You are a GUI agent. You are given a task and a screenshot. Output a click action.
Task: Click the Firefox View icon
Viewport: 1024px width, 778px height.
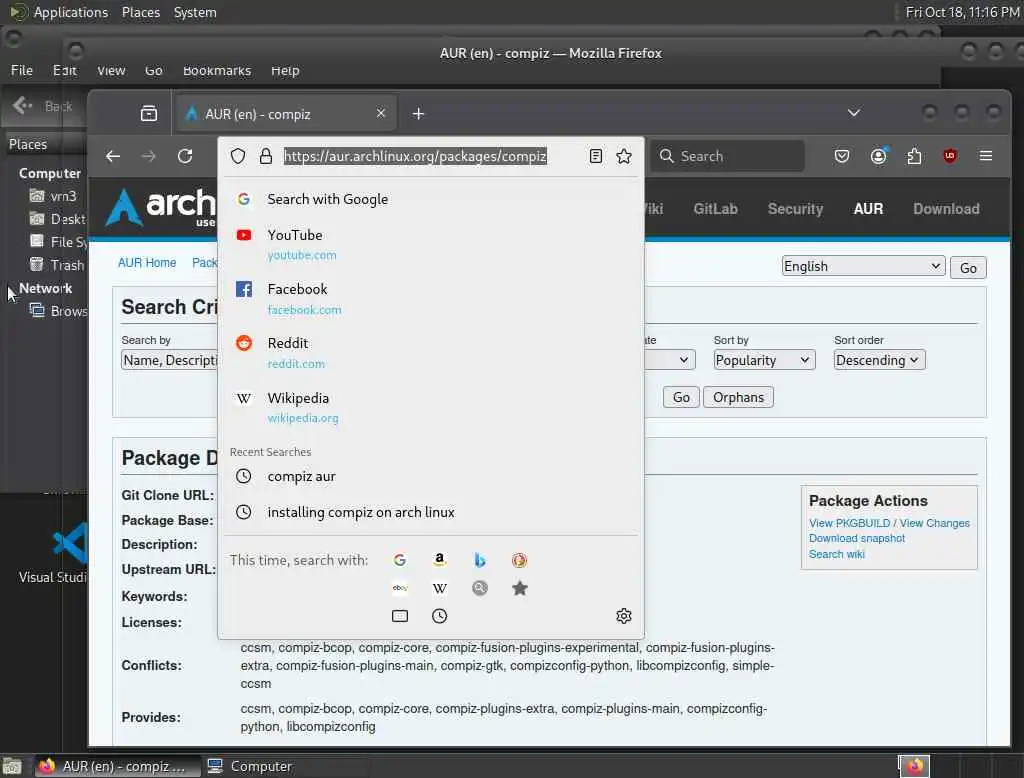(149, 114)
